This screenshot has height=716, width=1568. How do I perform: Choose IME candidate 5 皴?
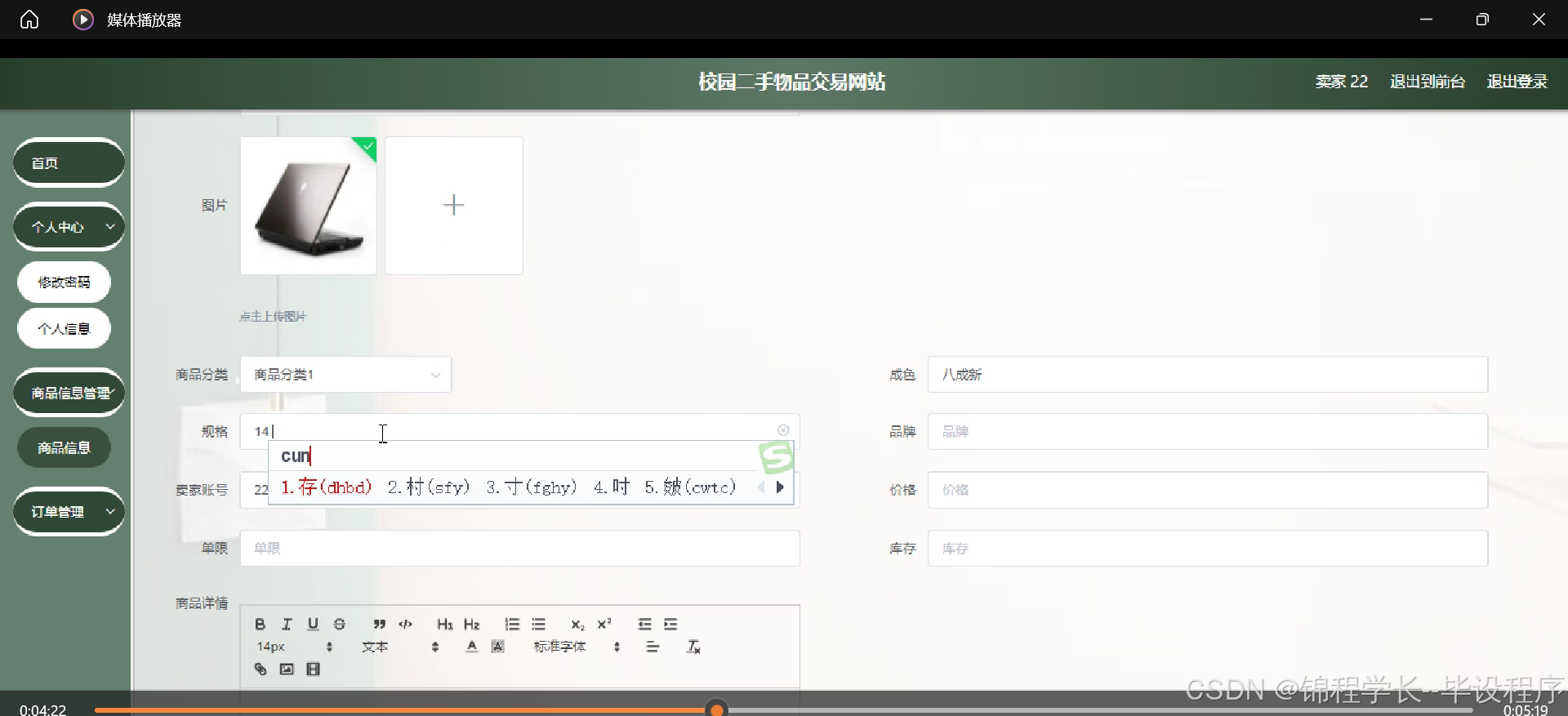click(690, 487)
